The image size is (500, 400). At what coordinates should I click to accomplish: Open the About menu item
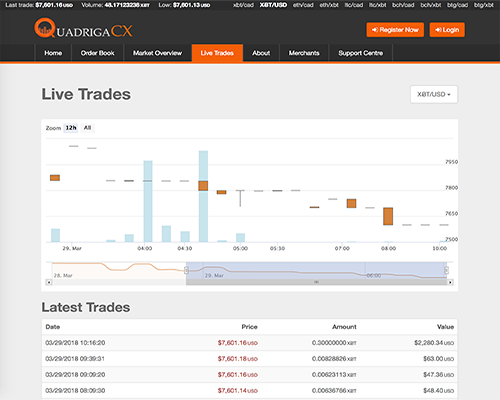[x=261, y=53]
